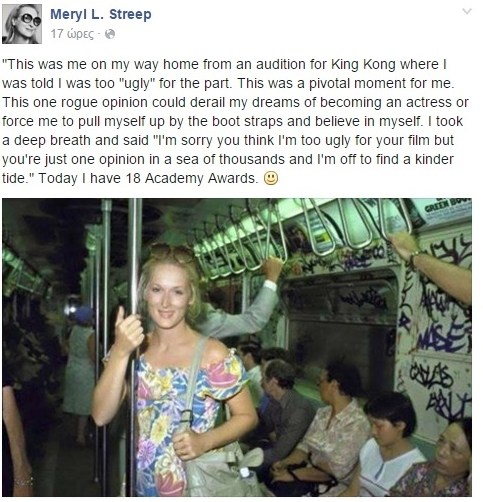This screenshot has height=502, width=483.
Task: Expand the post options chevron arrow
Action: pyautogui.click(x=467, y=12)
